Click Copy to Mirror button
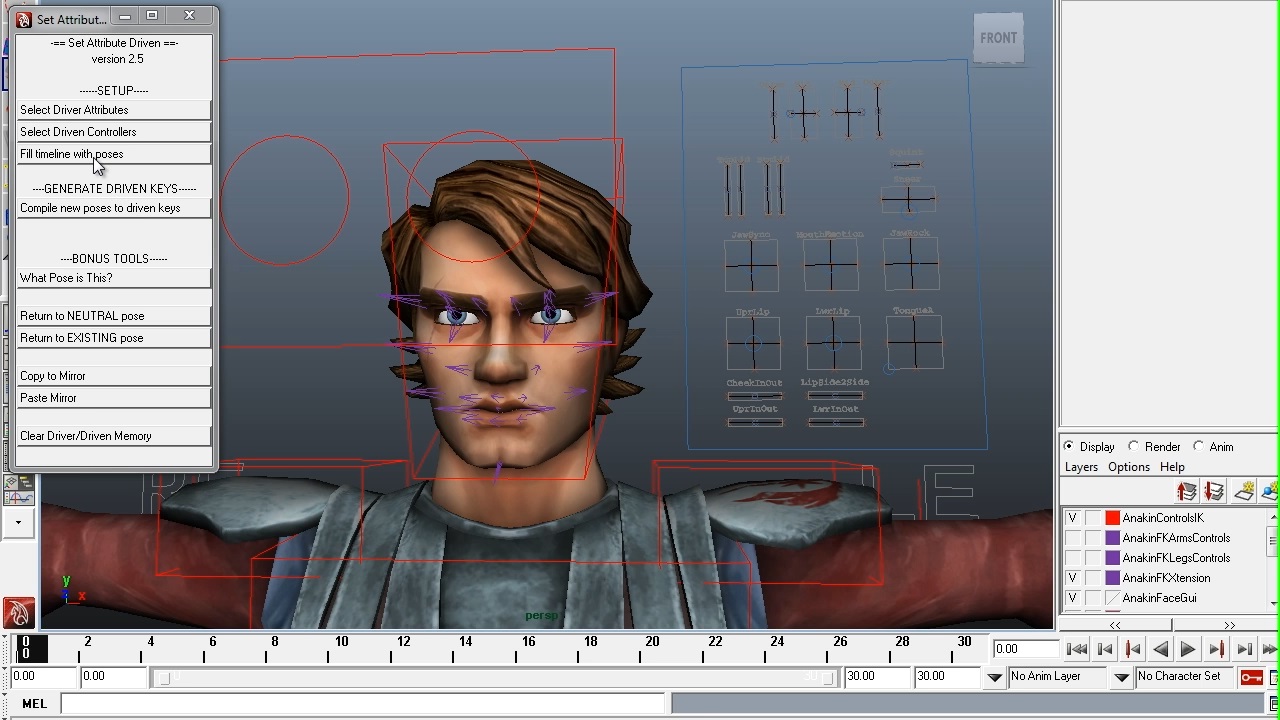The height and width of the screenshot is (720, 1280). [x=114, y=376]
